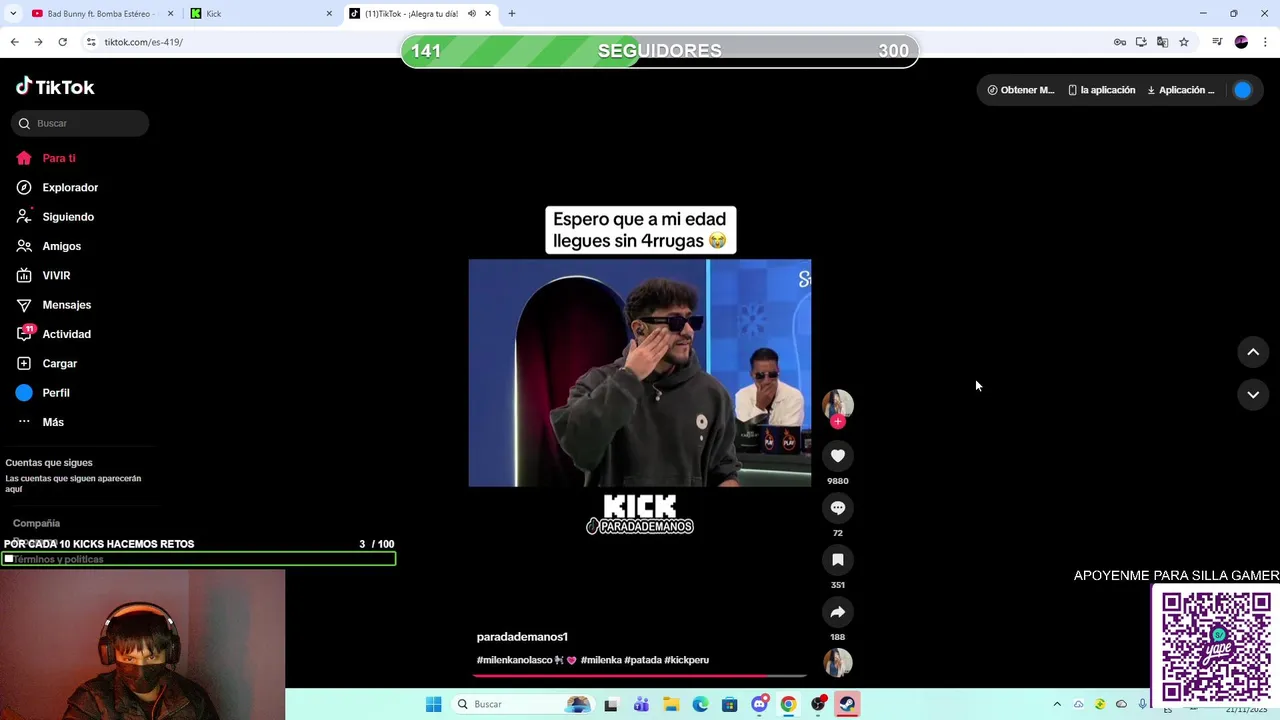Play the video in the feed

point(640,373)
